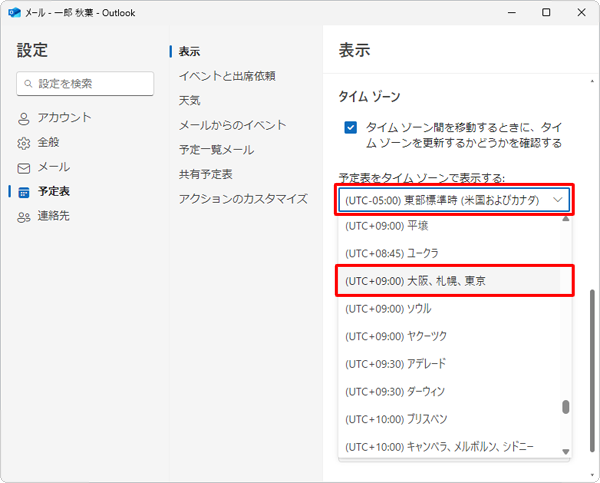600x483 pixels.
Task: Click the Outlook app icon in title bar
Action: tap(14, 13)
